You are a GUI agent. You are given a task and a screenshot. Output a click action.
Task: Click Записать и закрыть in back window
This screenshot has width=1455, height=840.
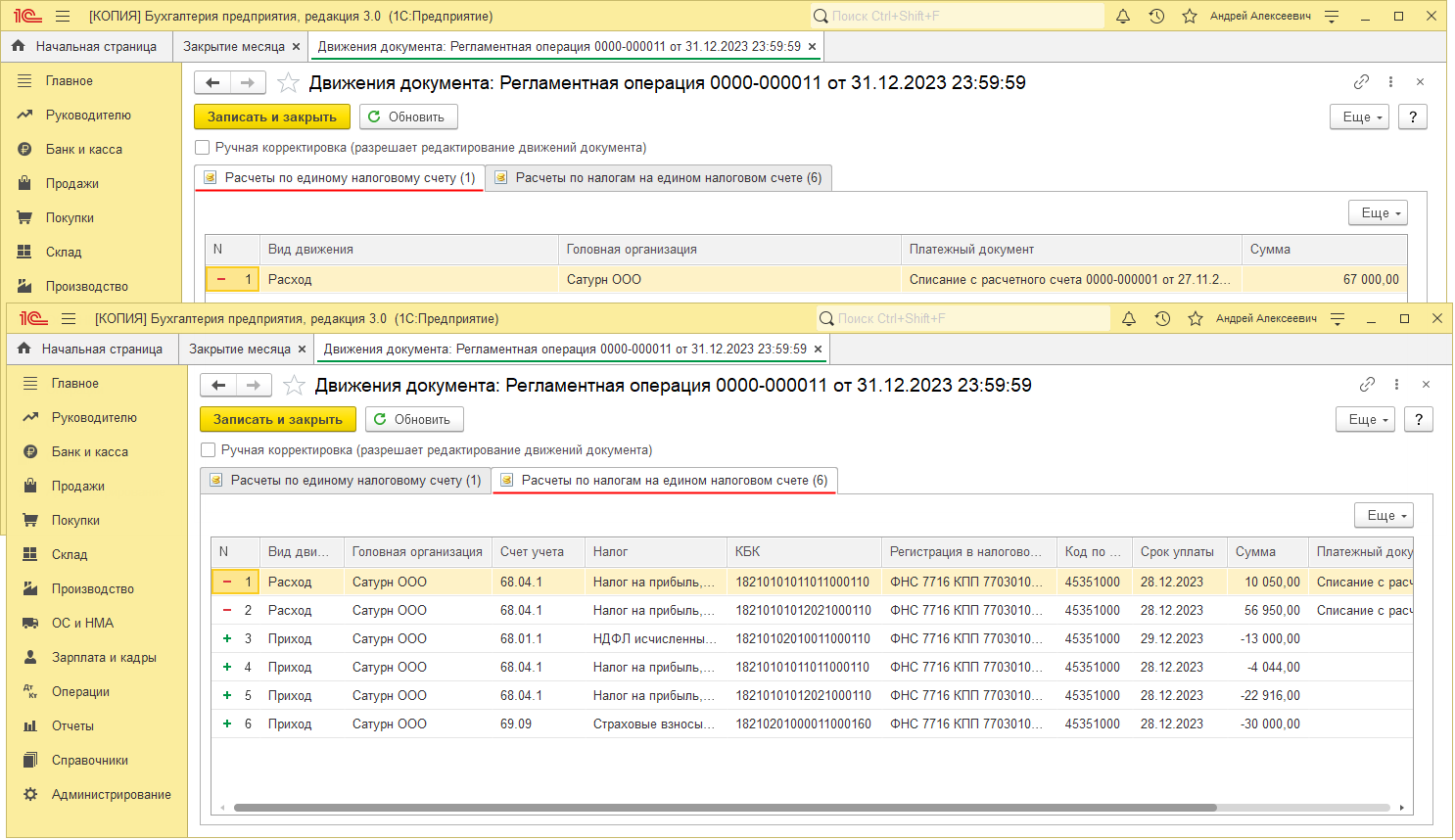(272, 117)
